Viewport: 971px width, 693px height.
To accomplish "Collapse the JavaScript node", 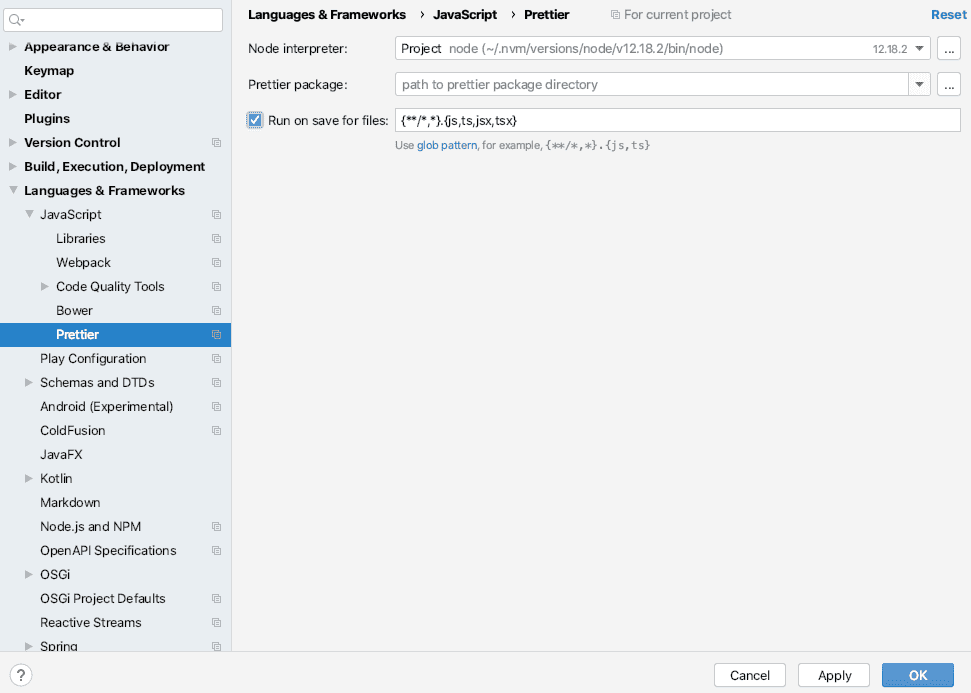I will (29, 214).
